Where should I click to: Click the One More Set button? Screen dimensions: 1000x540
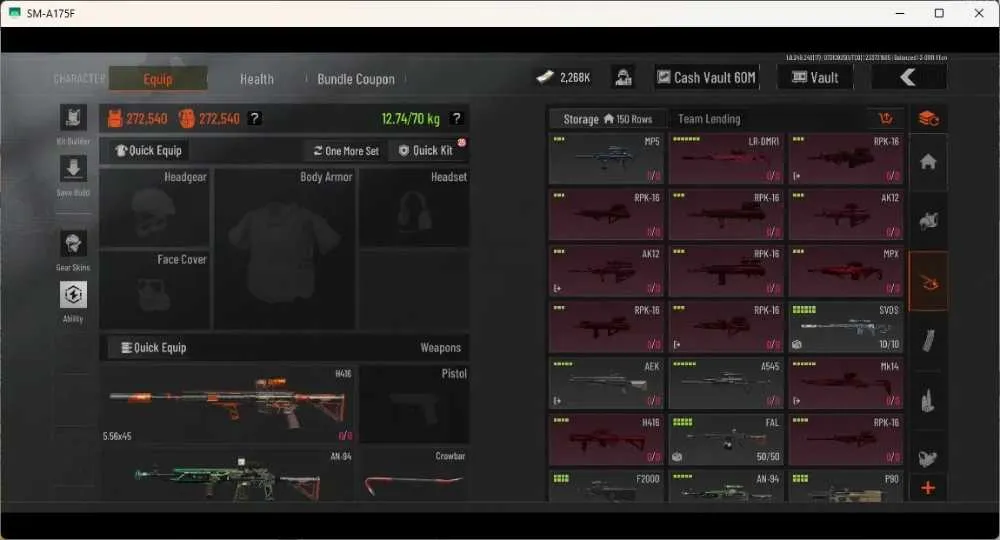[346, 151]
